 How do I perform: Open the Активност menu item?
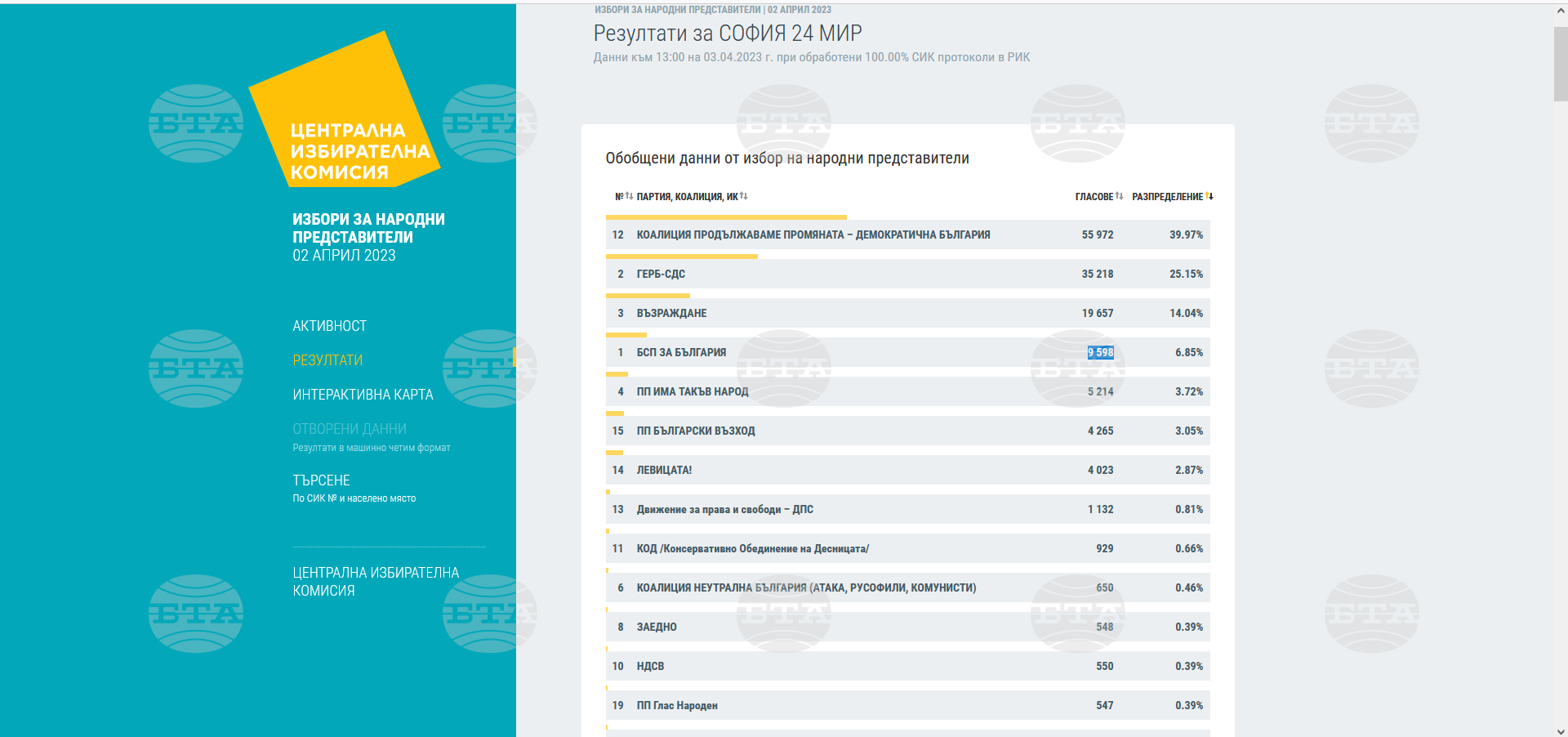329,326
